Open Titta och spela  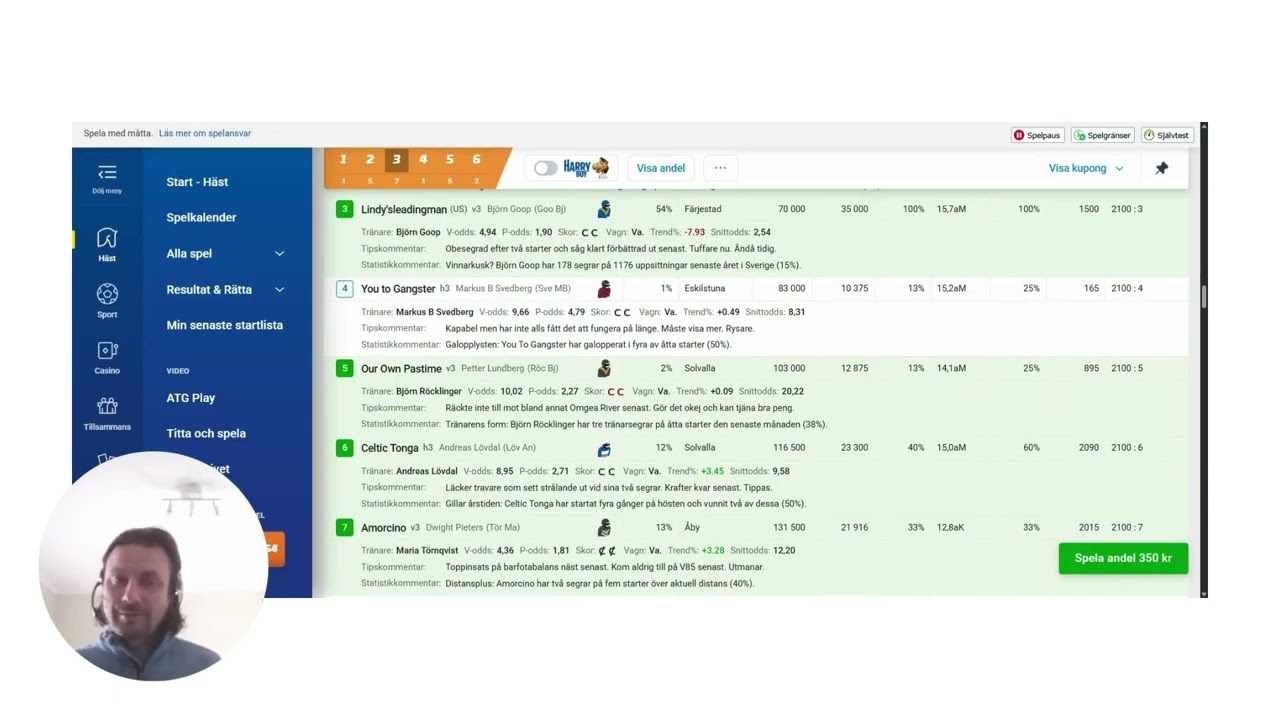pos(206,434)
